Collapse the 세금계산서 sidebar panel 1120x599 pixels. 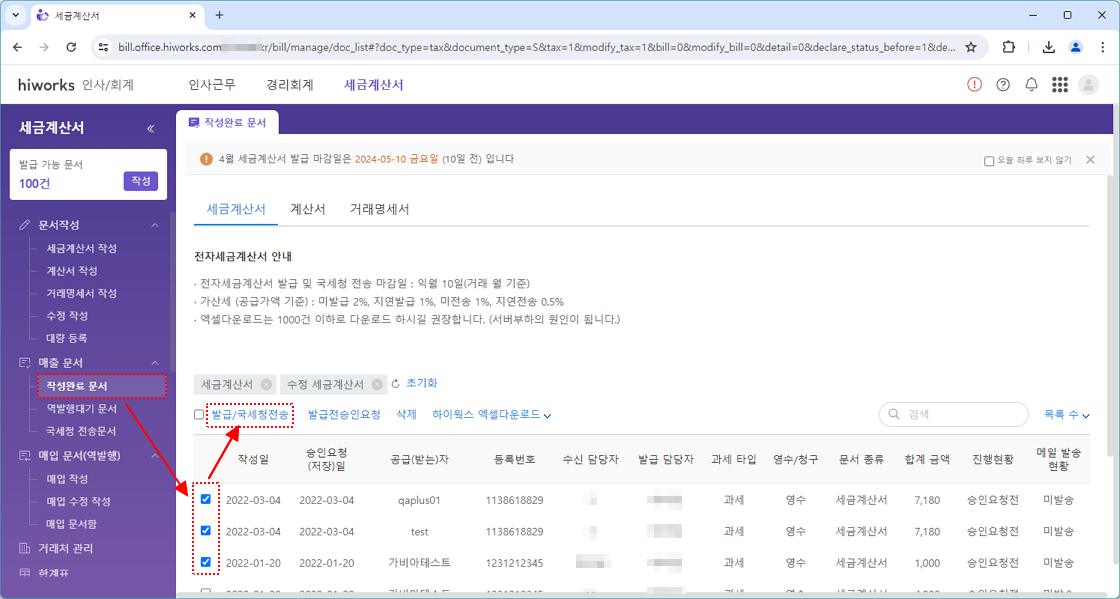151,129
